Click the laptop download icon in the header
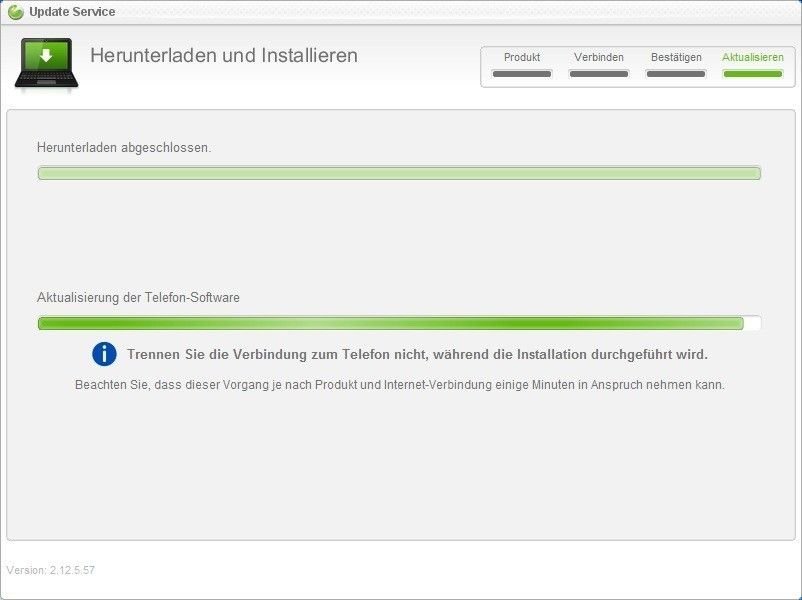802x600 pixels. point(47,64)
